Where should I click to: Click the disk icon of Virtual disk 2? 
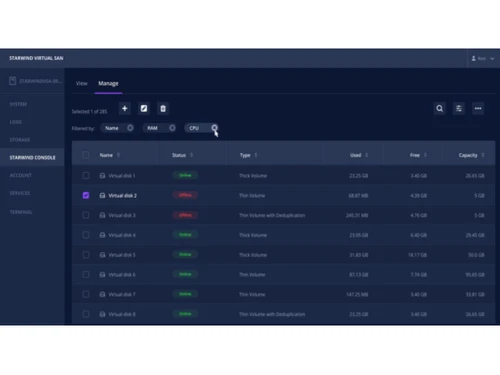click(x=102, y=196)
